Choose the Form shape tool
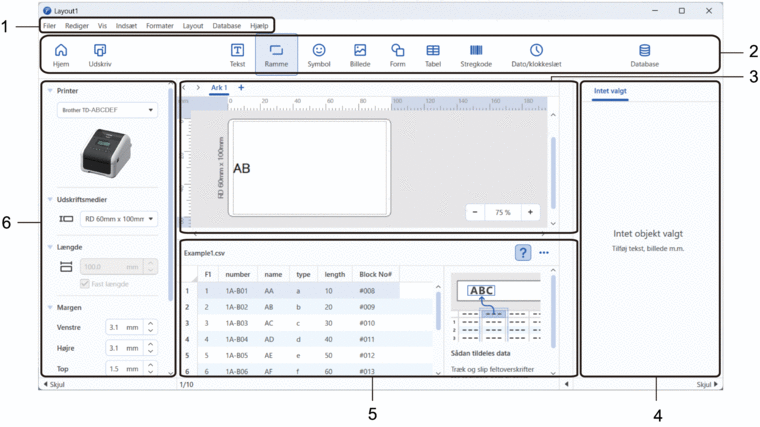 pyautogui.click(x=397, y=55)
